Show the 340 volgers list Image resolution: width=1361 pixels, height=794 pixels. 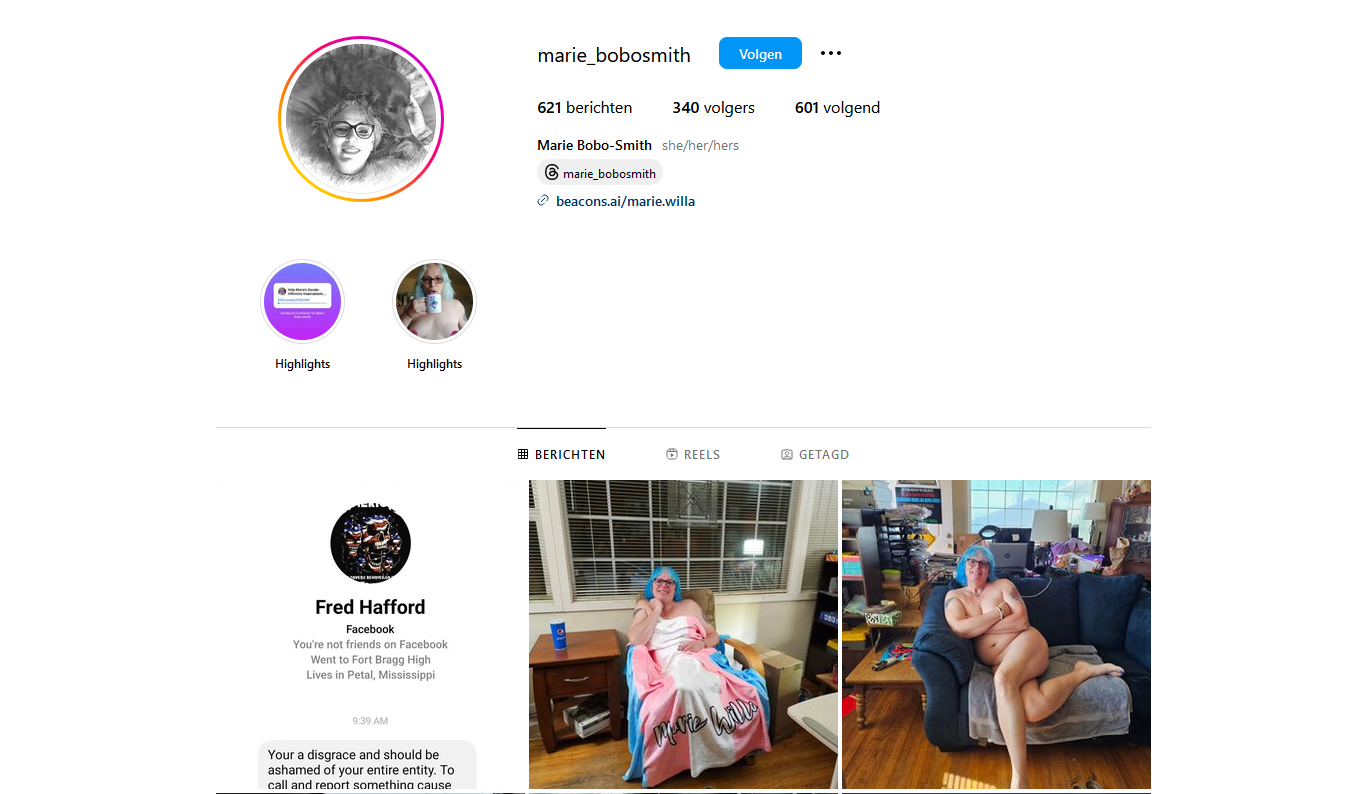pyautogui.click(x=713, y=108)
